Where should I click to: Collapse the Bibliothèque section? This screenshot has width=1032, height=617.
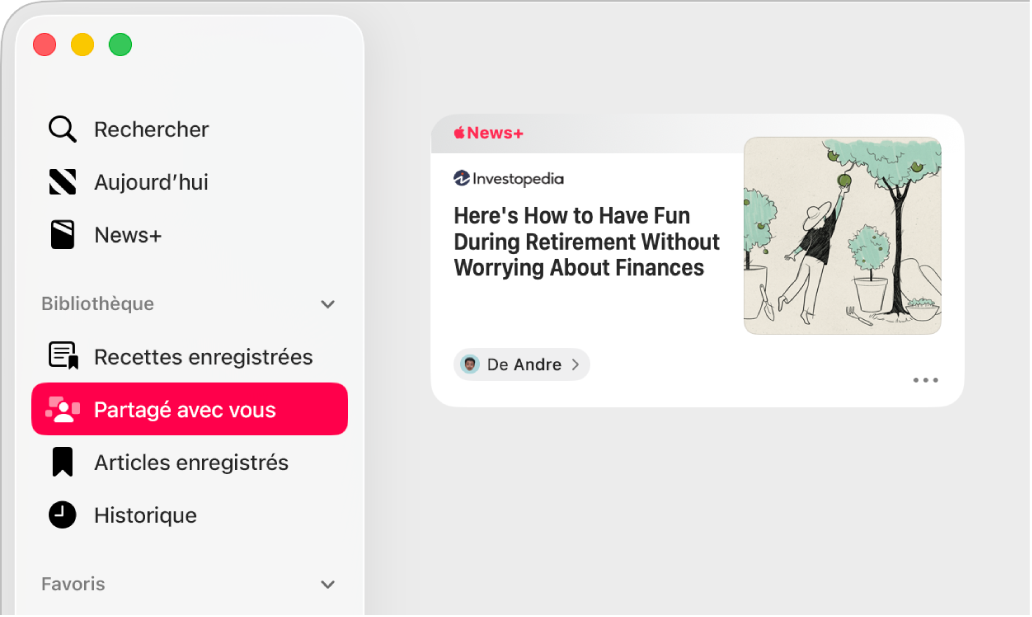(x=326, y=303)
